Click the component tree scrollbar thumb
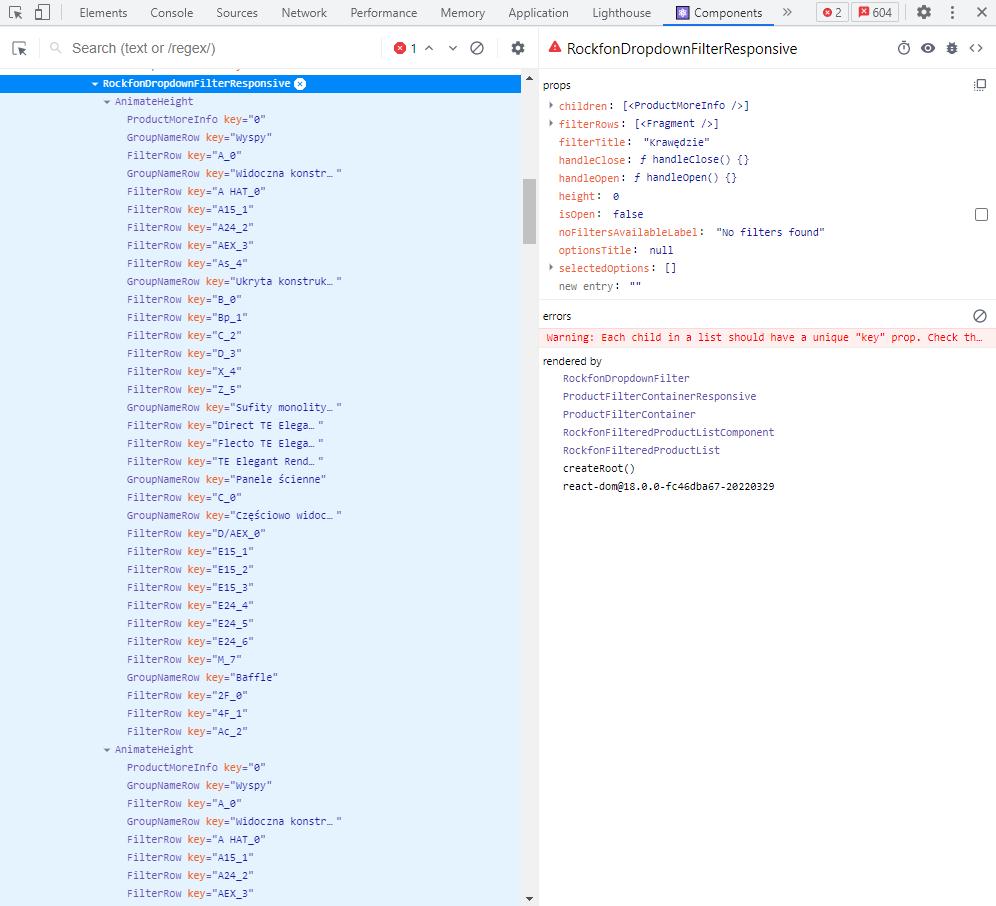The width and height of the screenshot is (996, 906). pos(529,211)
